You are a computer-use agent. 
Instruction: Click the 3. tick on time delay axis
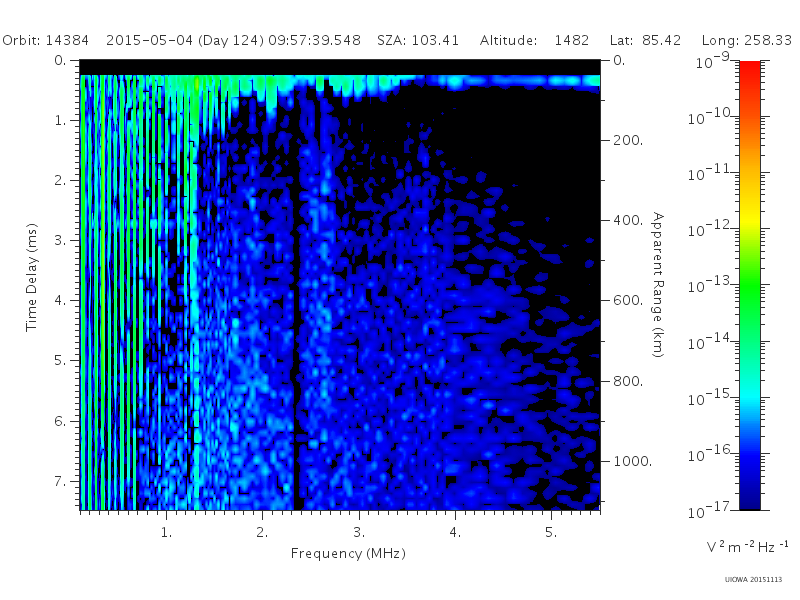click(x=60, y=240)
